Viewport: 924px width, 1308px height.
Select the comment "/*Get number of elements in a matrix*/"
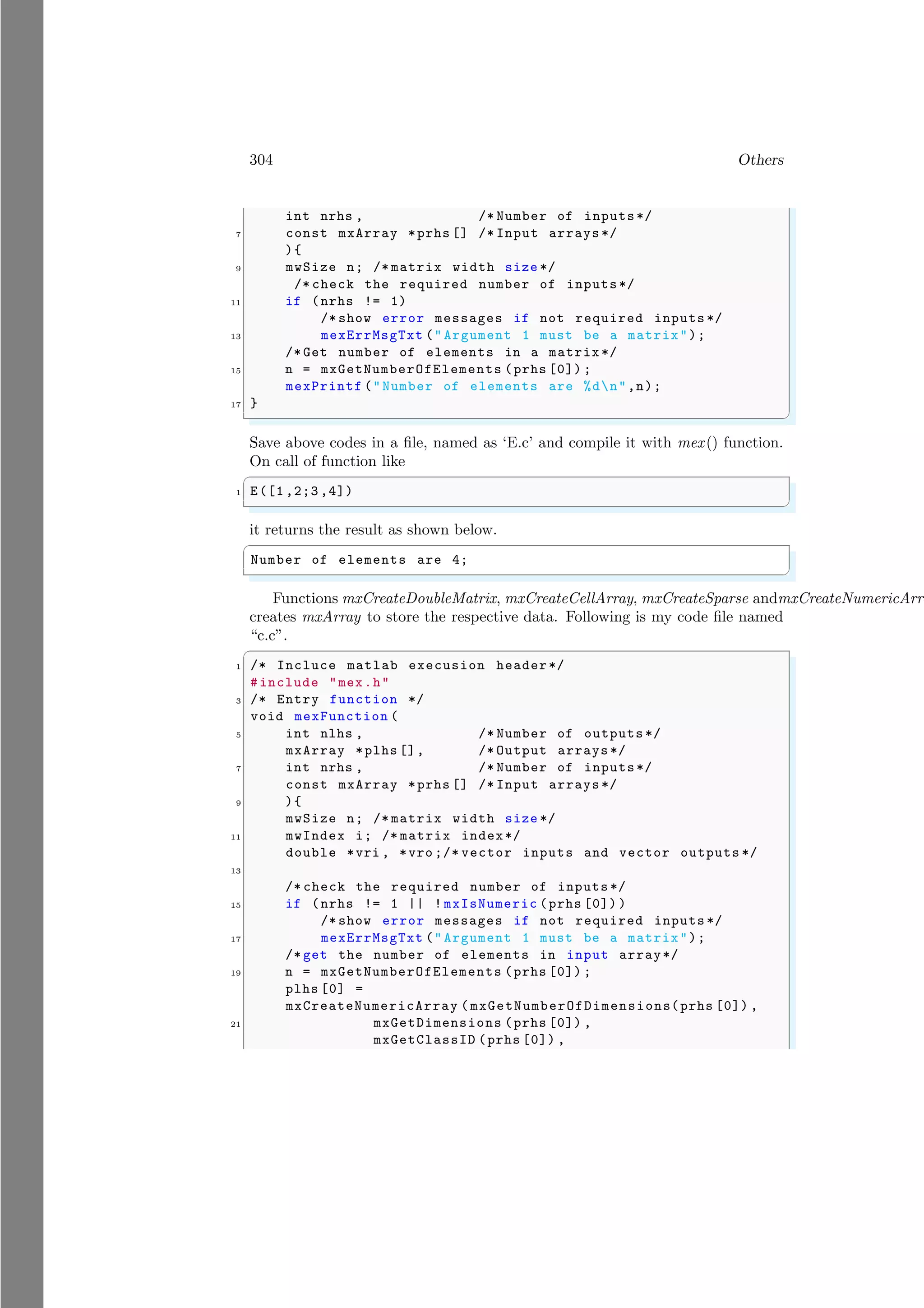[x=451, y=353]
